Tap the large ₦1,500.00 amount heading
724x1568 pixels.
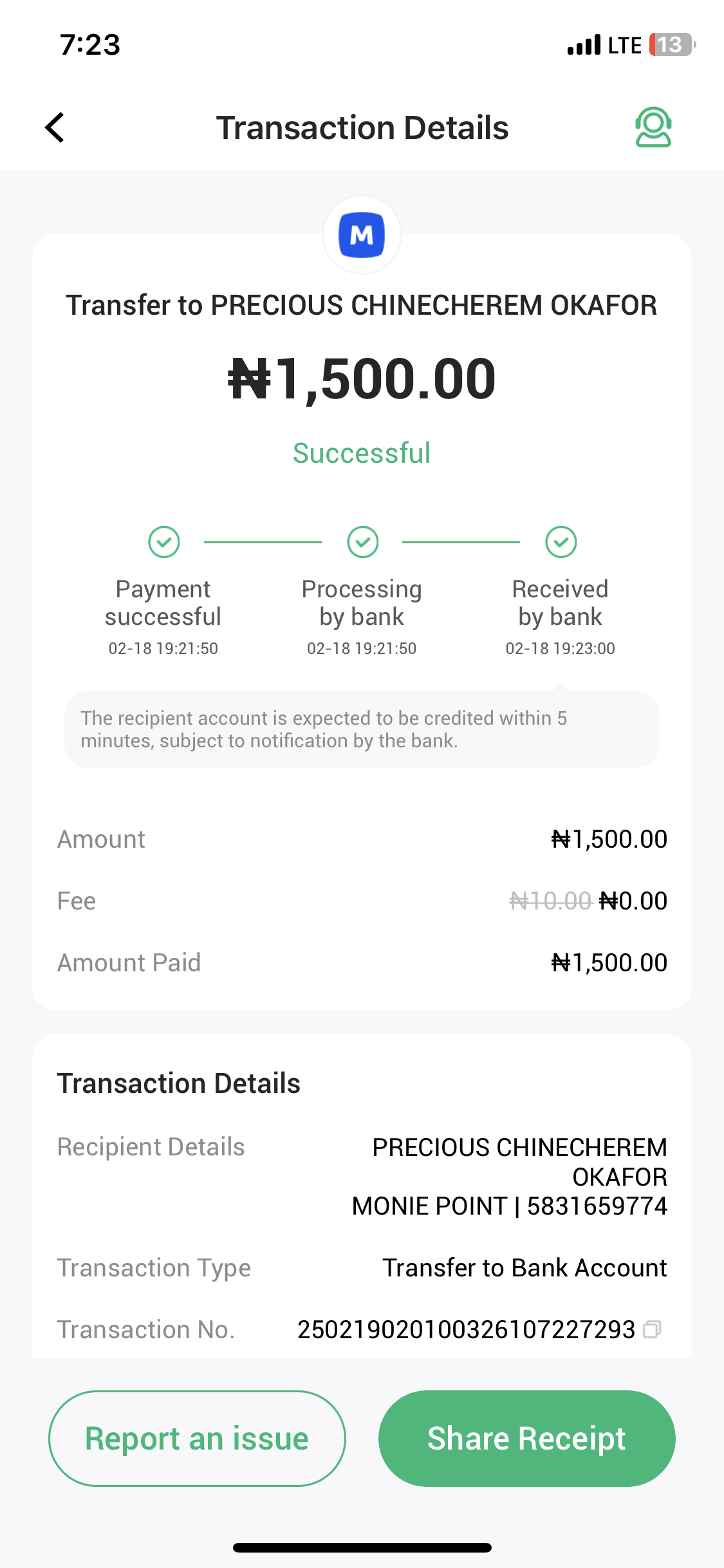pyautogui.click(x=362, y=379)
